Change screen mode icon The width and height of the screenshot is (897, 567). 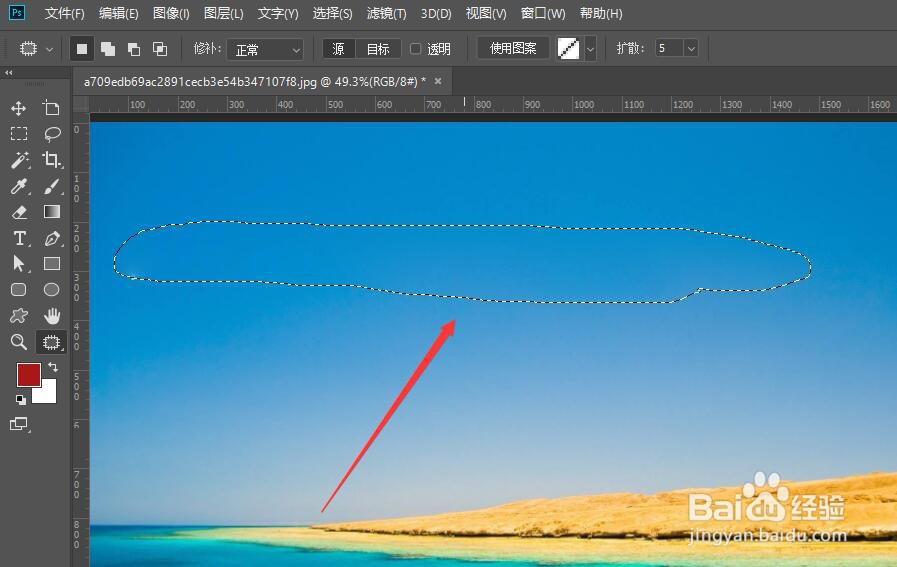19,424
